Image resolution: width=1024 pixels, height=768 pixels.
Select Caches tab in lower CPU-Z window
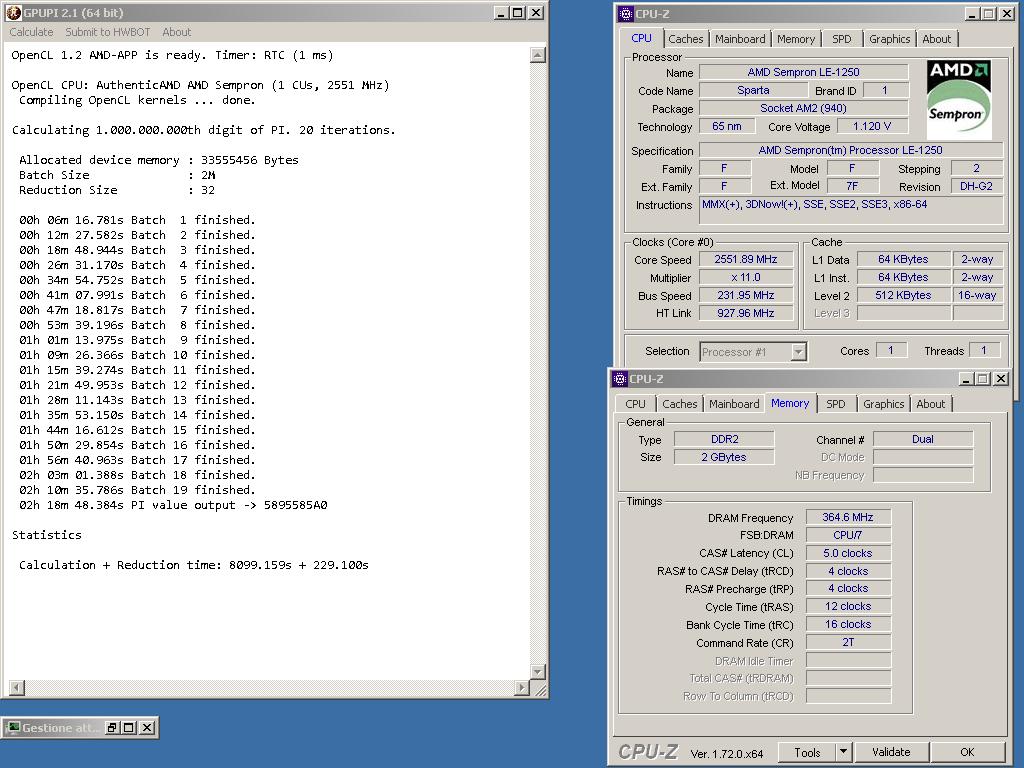(679, 404)
